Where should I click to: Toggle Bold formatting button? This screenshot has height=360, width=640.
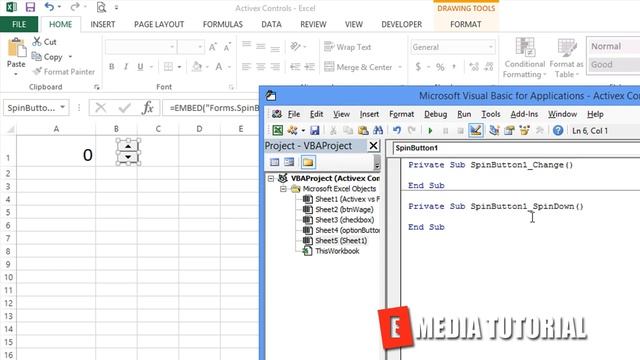[111, 67]
